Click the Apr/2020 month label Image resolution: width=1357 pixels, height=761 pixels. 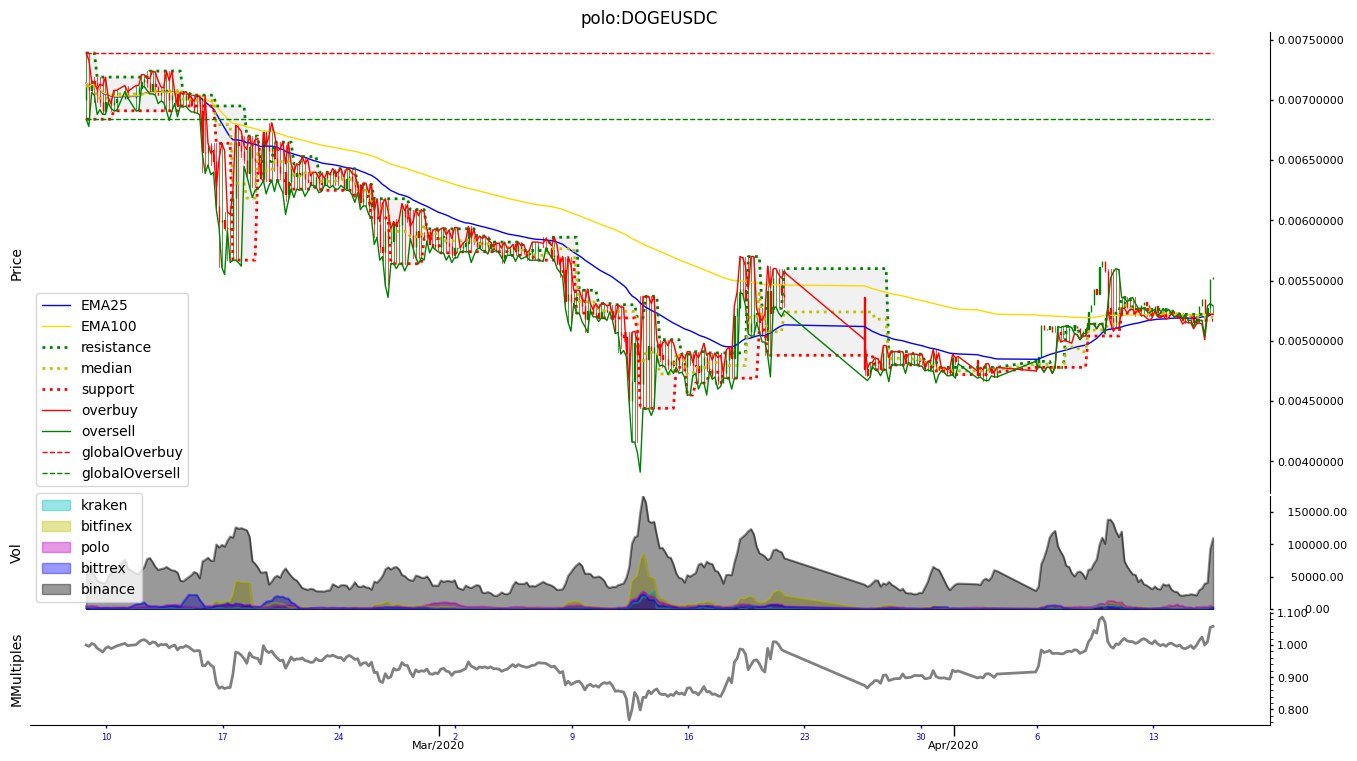[953, 746]
